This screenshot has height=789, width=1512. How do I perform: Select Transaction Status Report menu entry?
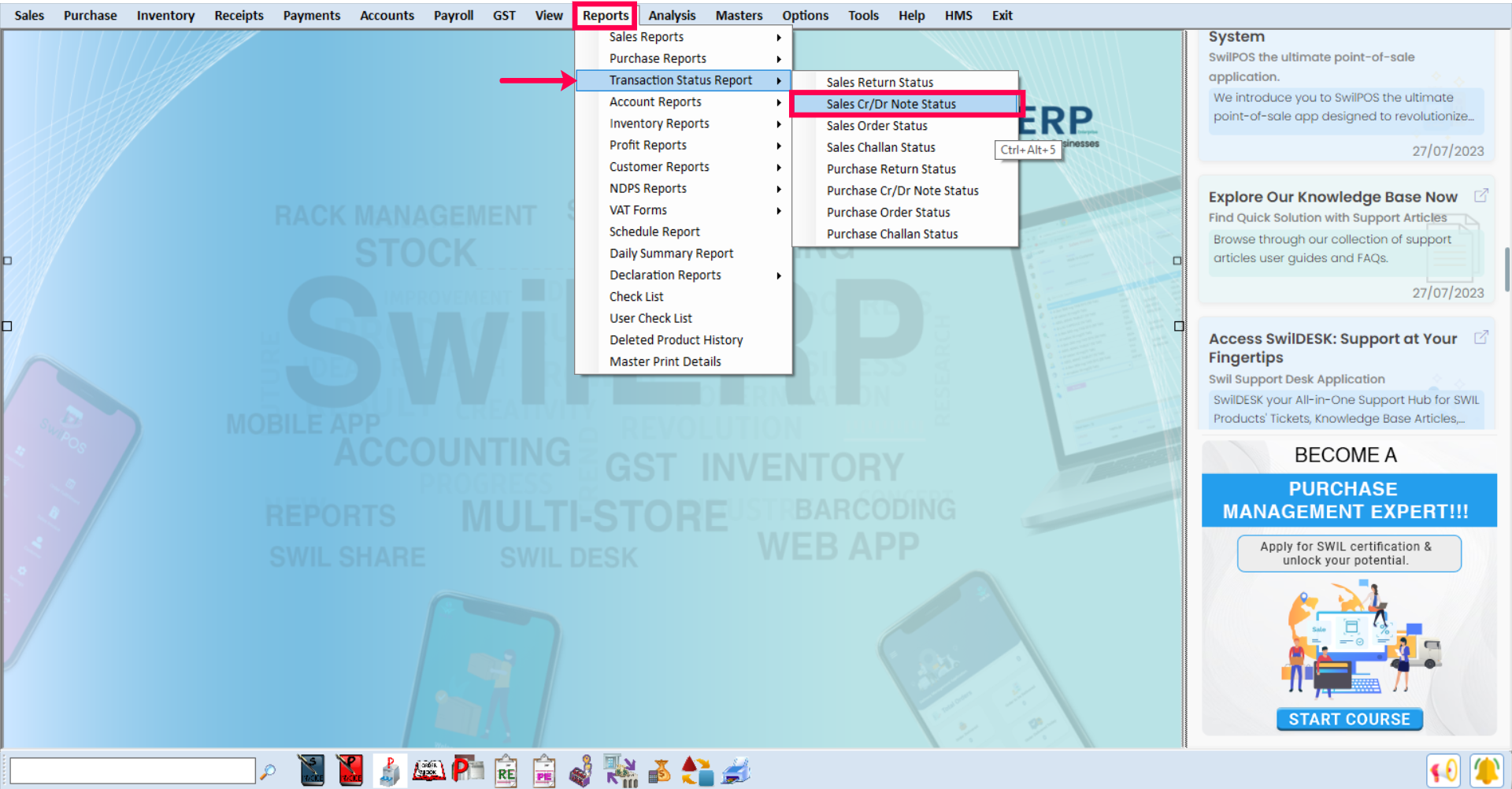[x=684, y=80]
